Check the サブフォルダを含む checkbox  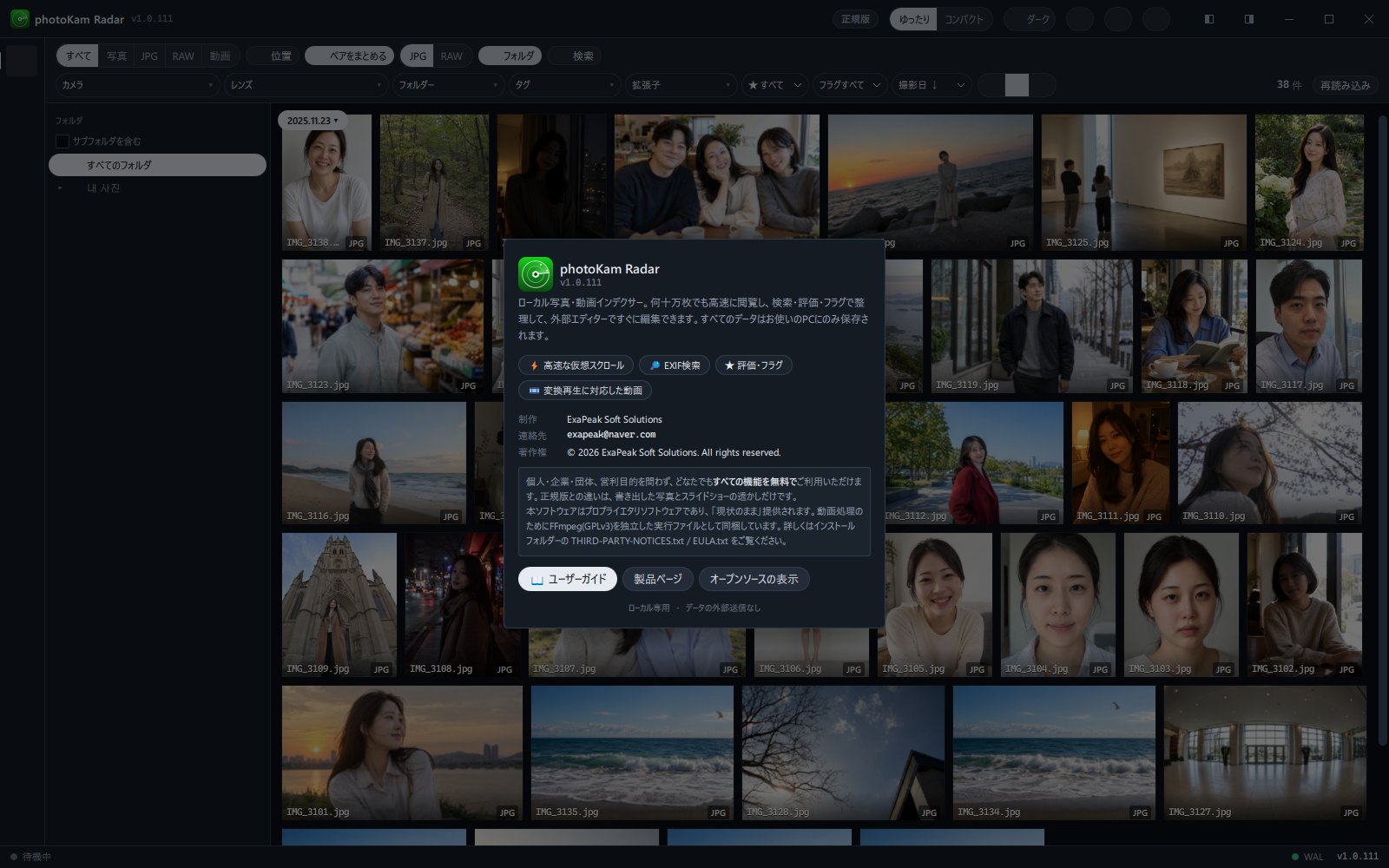(x=63, y=141)
